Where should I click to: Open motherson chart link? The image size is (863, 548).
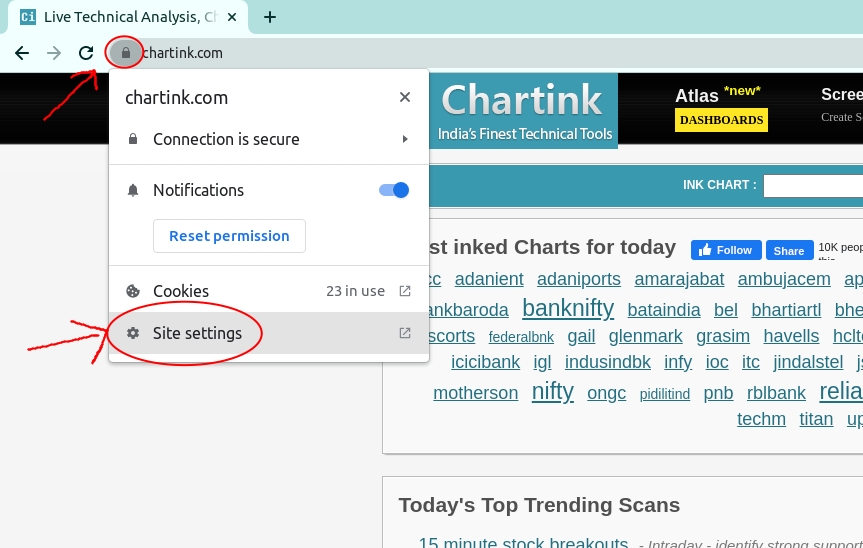(x=476, y=393)
